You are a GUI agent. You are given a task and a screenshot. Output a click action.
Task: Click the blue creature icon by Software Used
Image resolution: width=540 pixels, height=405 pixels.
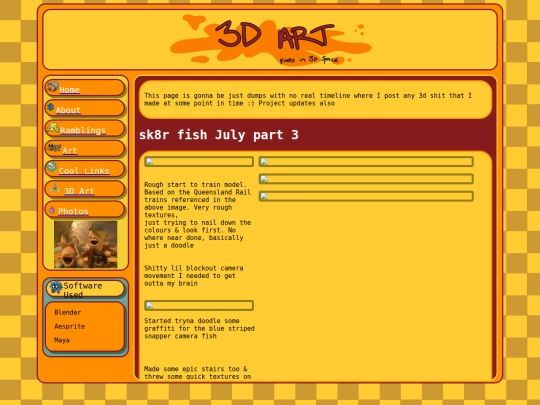pos(56,287)
